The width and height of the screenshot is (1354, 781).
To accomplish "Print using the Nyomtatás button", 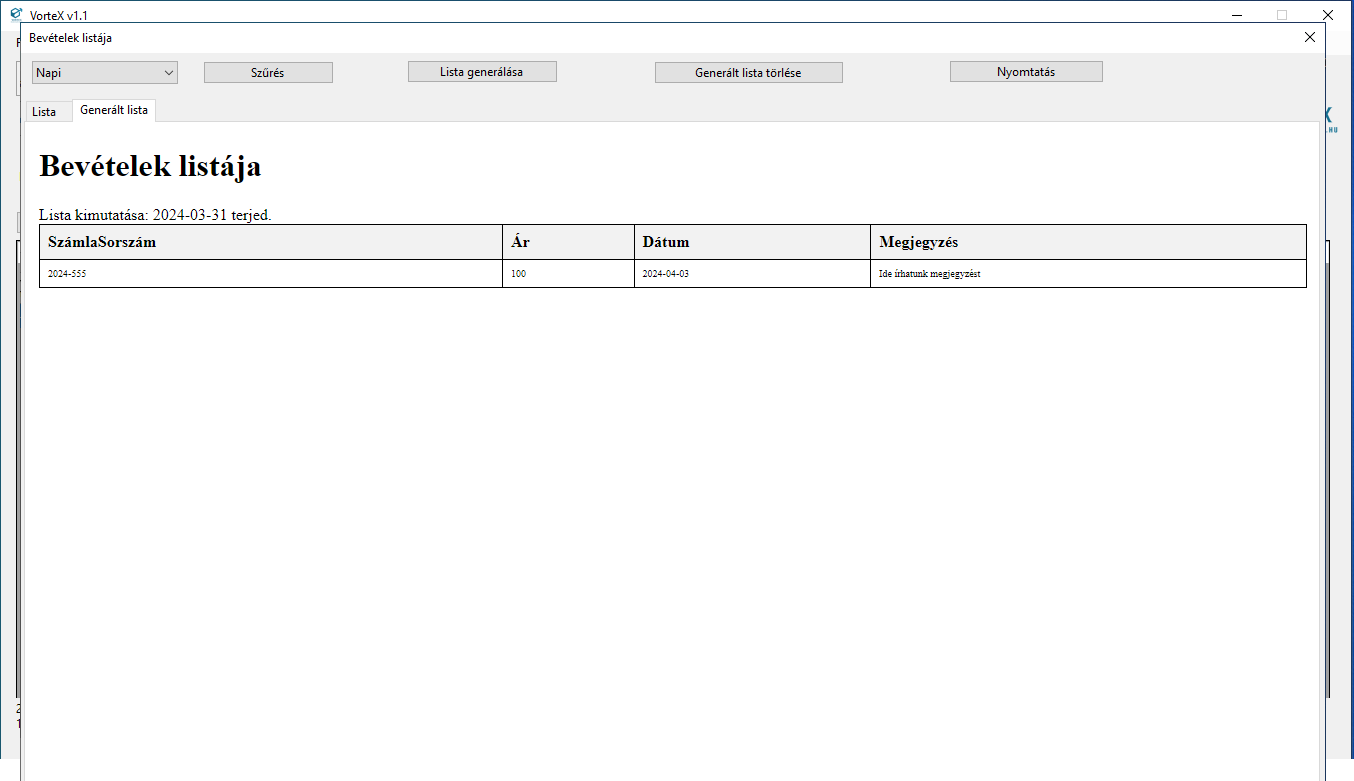I will point(1026,72).
